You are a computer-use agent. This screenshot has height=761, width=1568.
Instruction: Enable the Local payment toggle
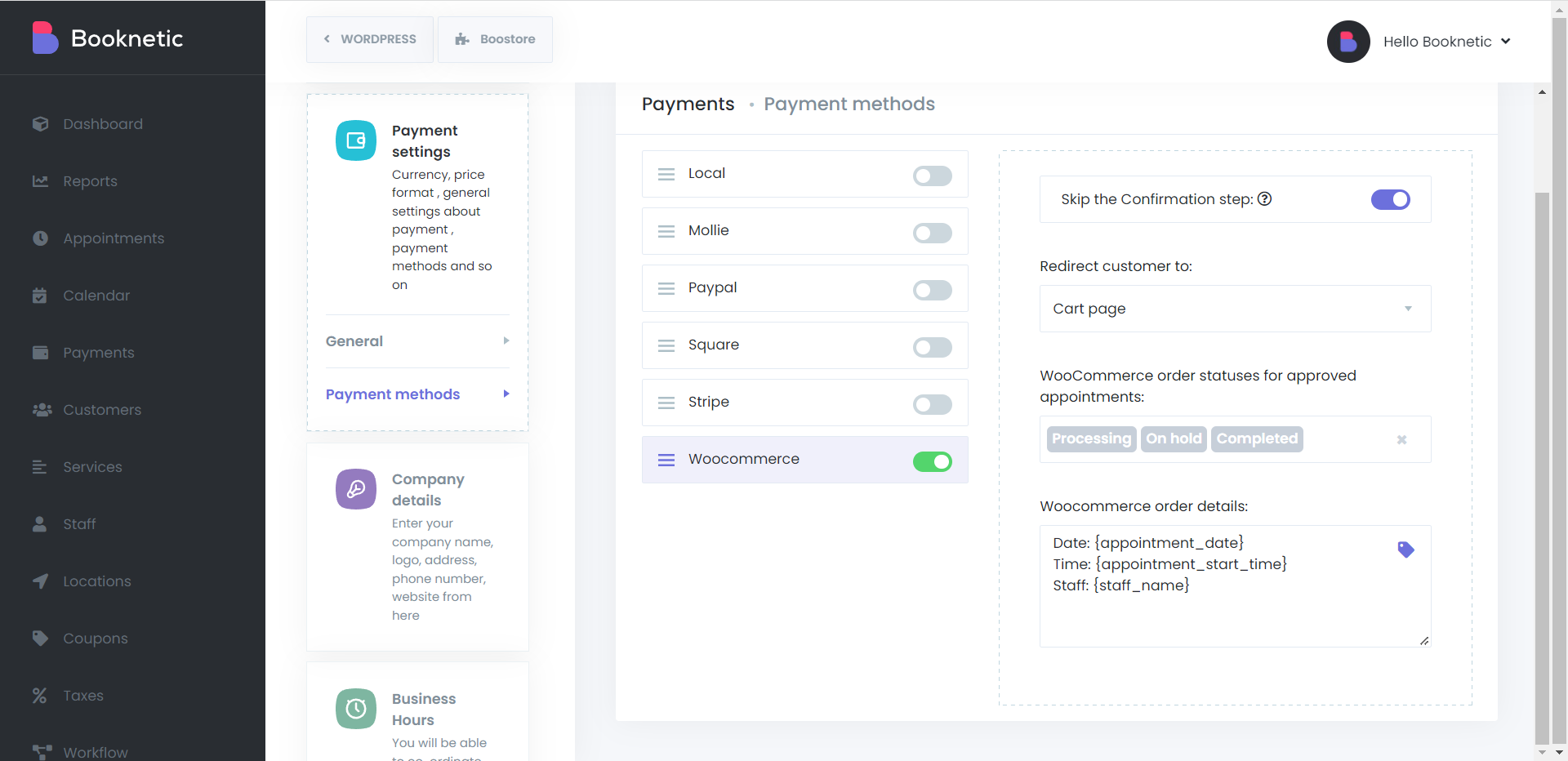[933, 176]
